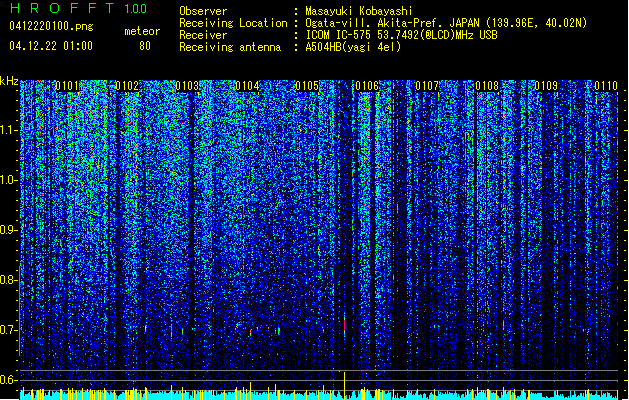This screenshot has width=629, height=400.
Task: Click the 0101 time marker
Action: (67, 86)
